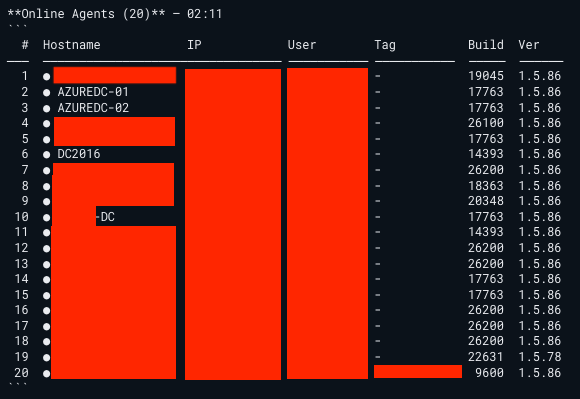Click the version 1.5.86 in row 20
Viewport: 580px width, 399px height.
[540, 373]
